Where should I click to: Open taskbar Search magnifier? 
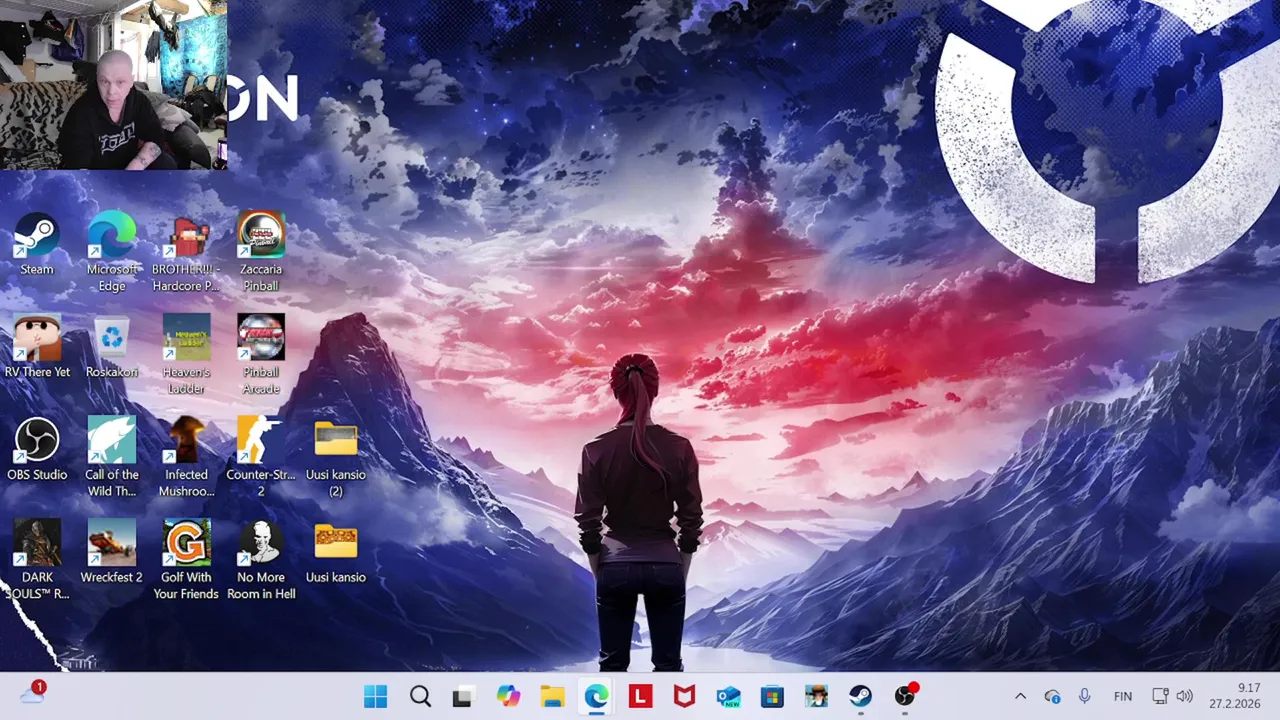coord(420,696)
